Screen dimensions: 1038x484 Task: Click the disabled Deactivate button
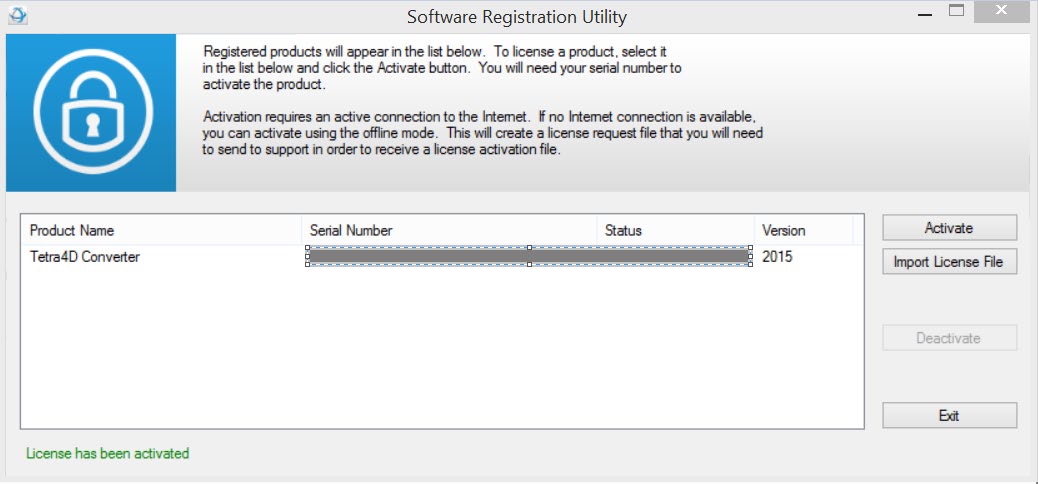[949, 338]
